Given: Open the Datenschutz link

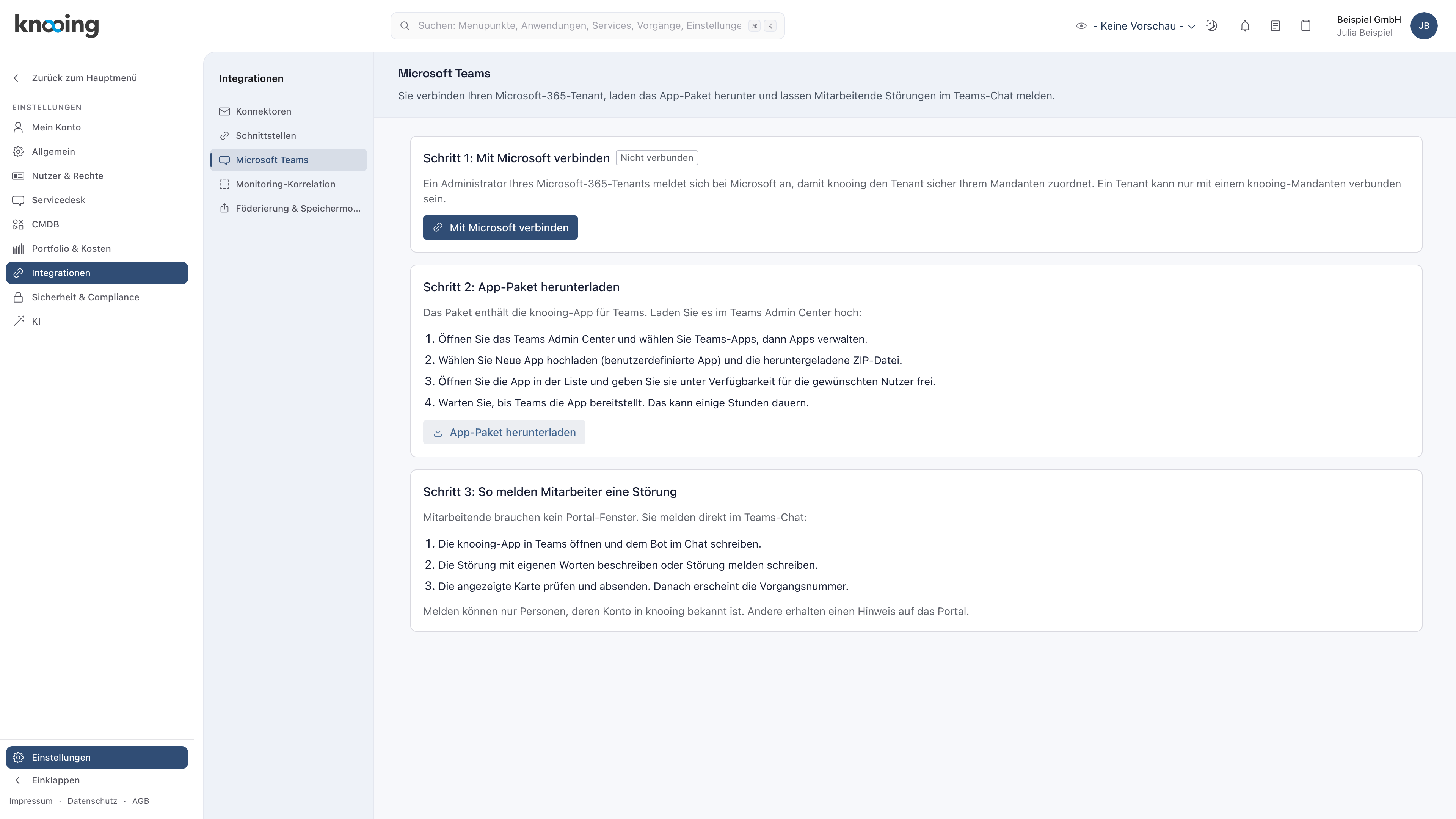Looking at the screenshot, I should [92, 801].
